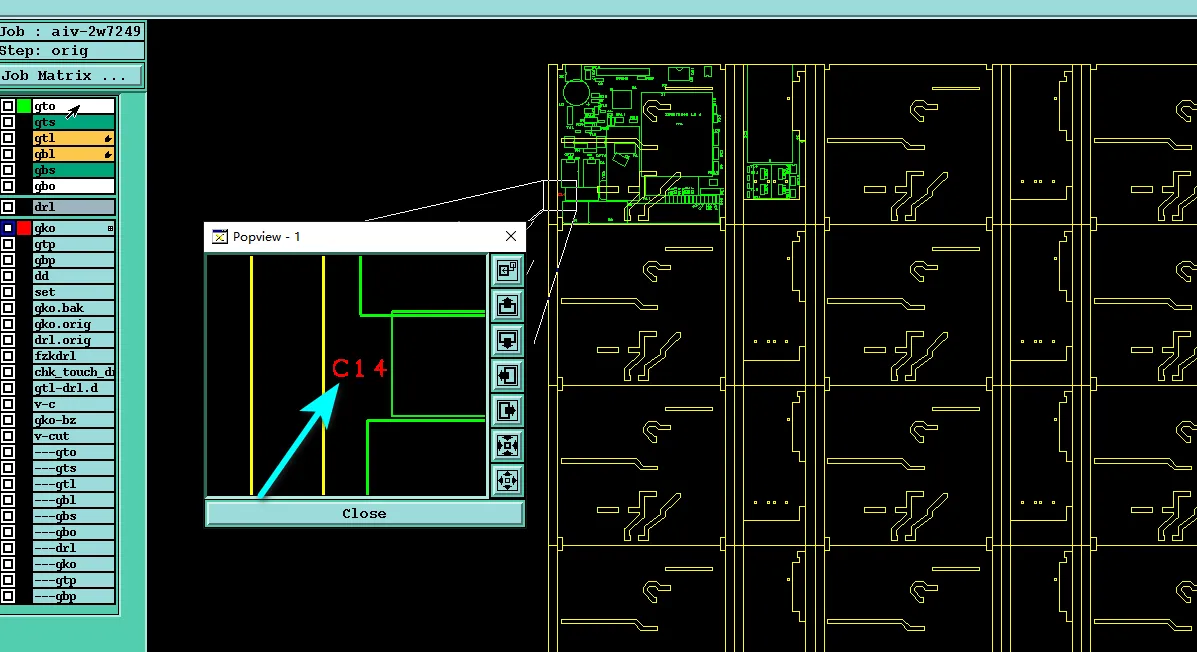The width and height of the screenshot is (1197, 652).
Task: Click the Popview window title icon
Action: [x=220, y=237]
